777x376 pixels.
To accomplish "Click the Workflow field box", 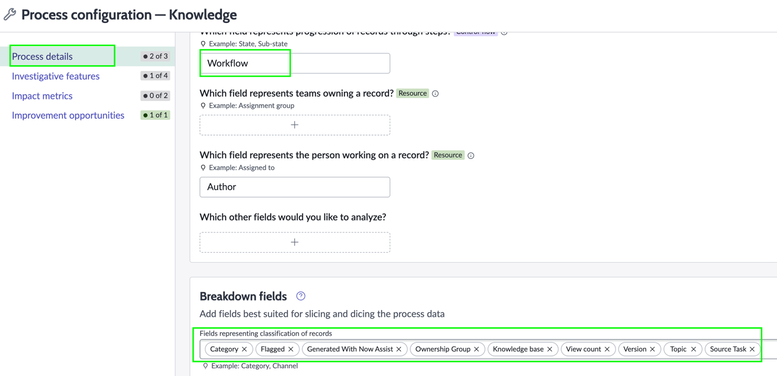I will (295, 63).
